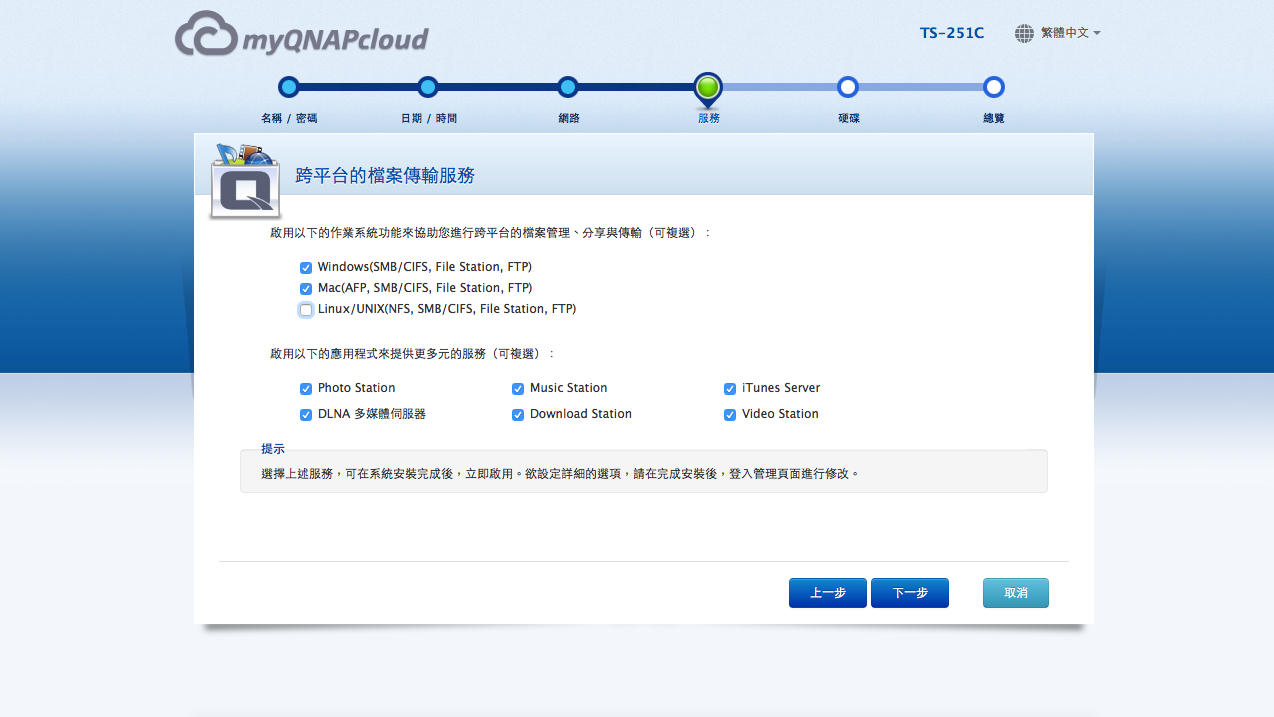Toggle the Download Station checkbox

click(518, 415)
